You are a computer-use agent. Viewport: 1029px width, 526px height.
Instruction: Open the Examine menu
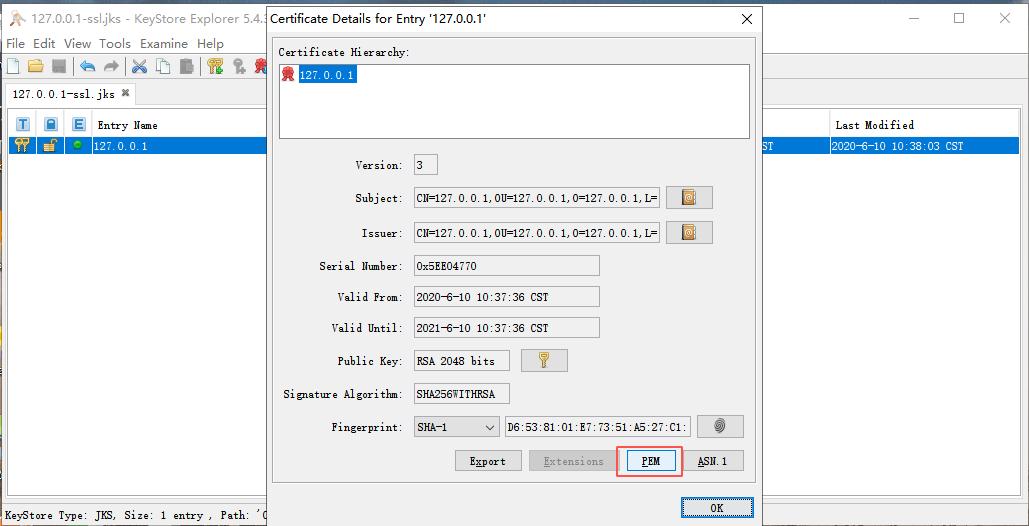(x=164, y=44)
